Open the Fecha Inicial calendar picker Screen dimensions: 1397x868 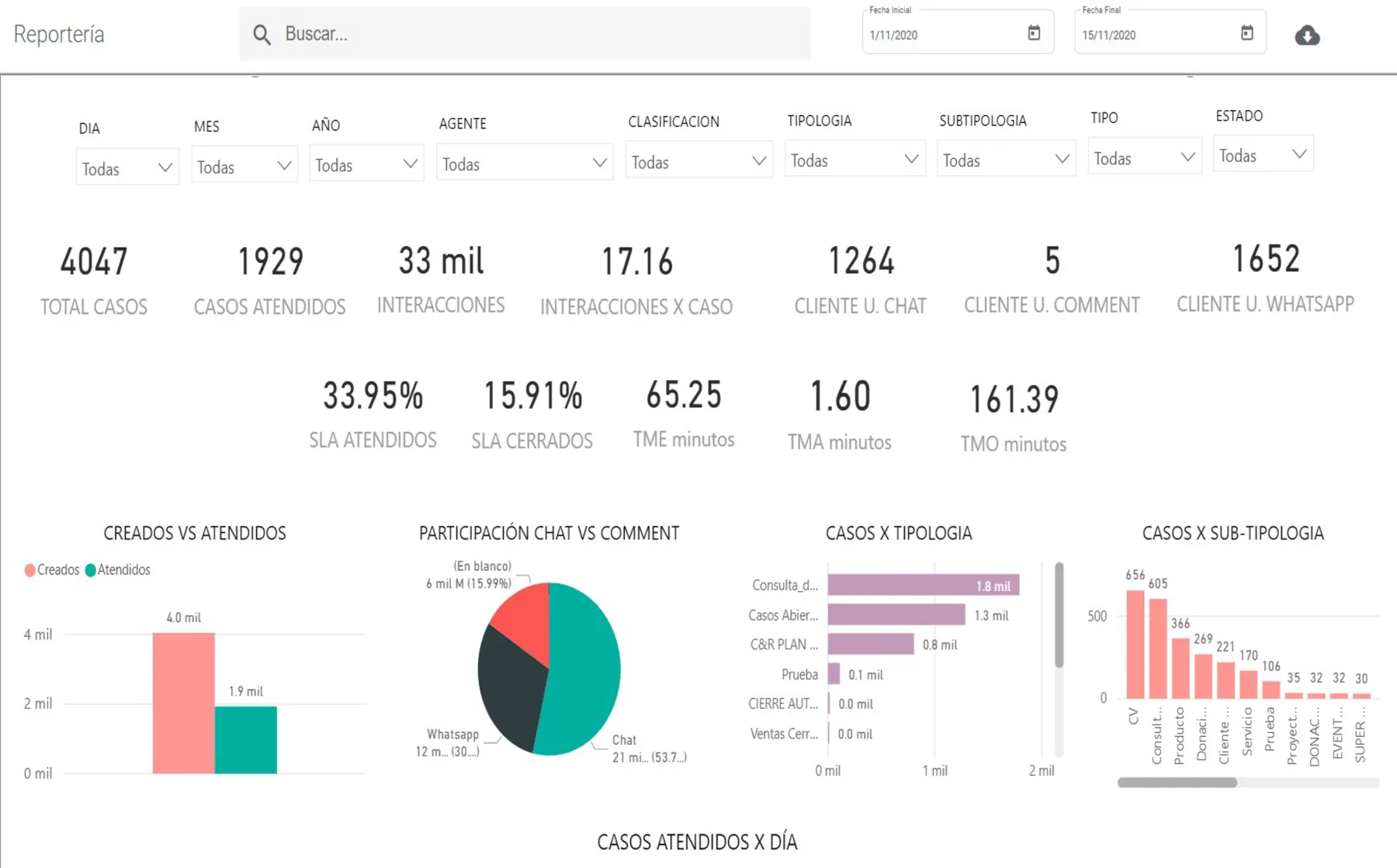click(1034, 33)
